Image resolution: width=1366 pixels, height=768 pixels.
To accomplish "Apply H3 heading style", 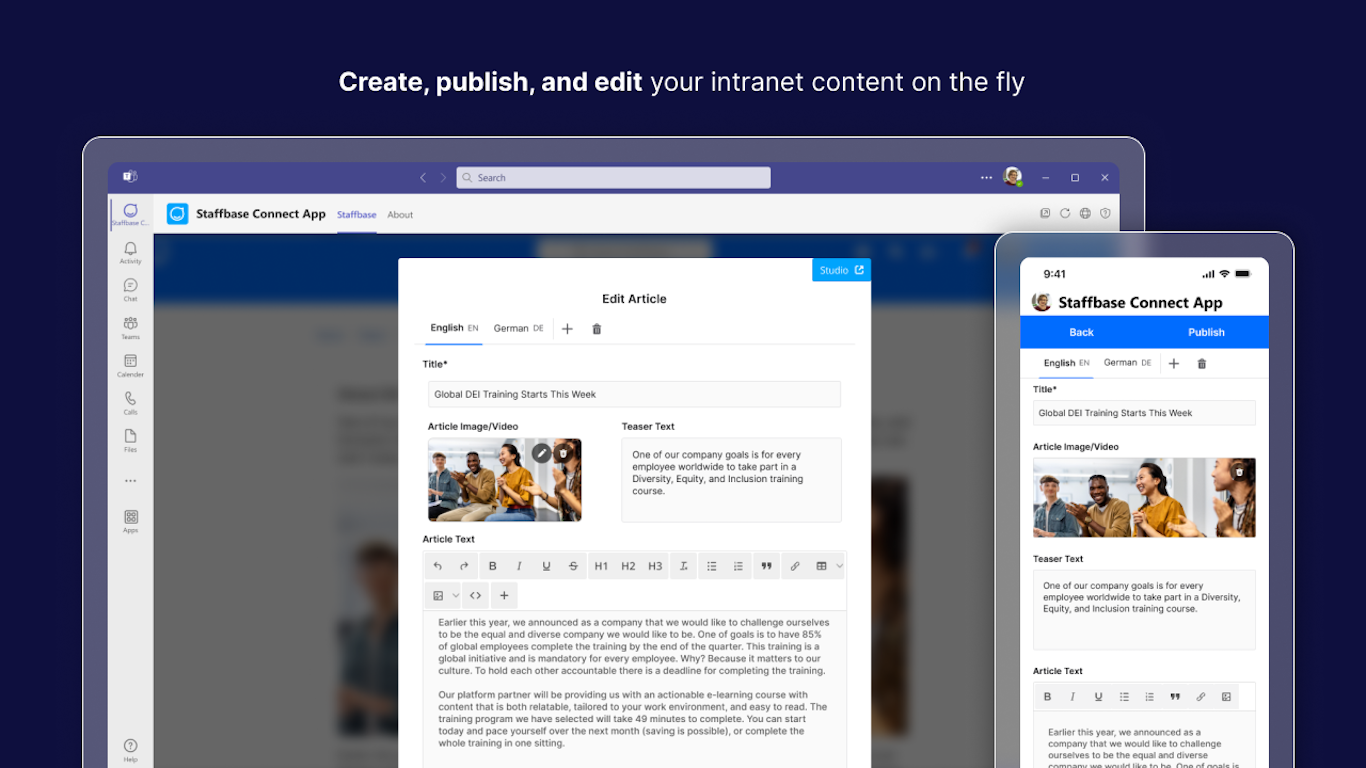I will pyautogui.click(x=655, y=566).
